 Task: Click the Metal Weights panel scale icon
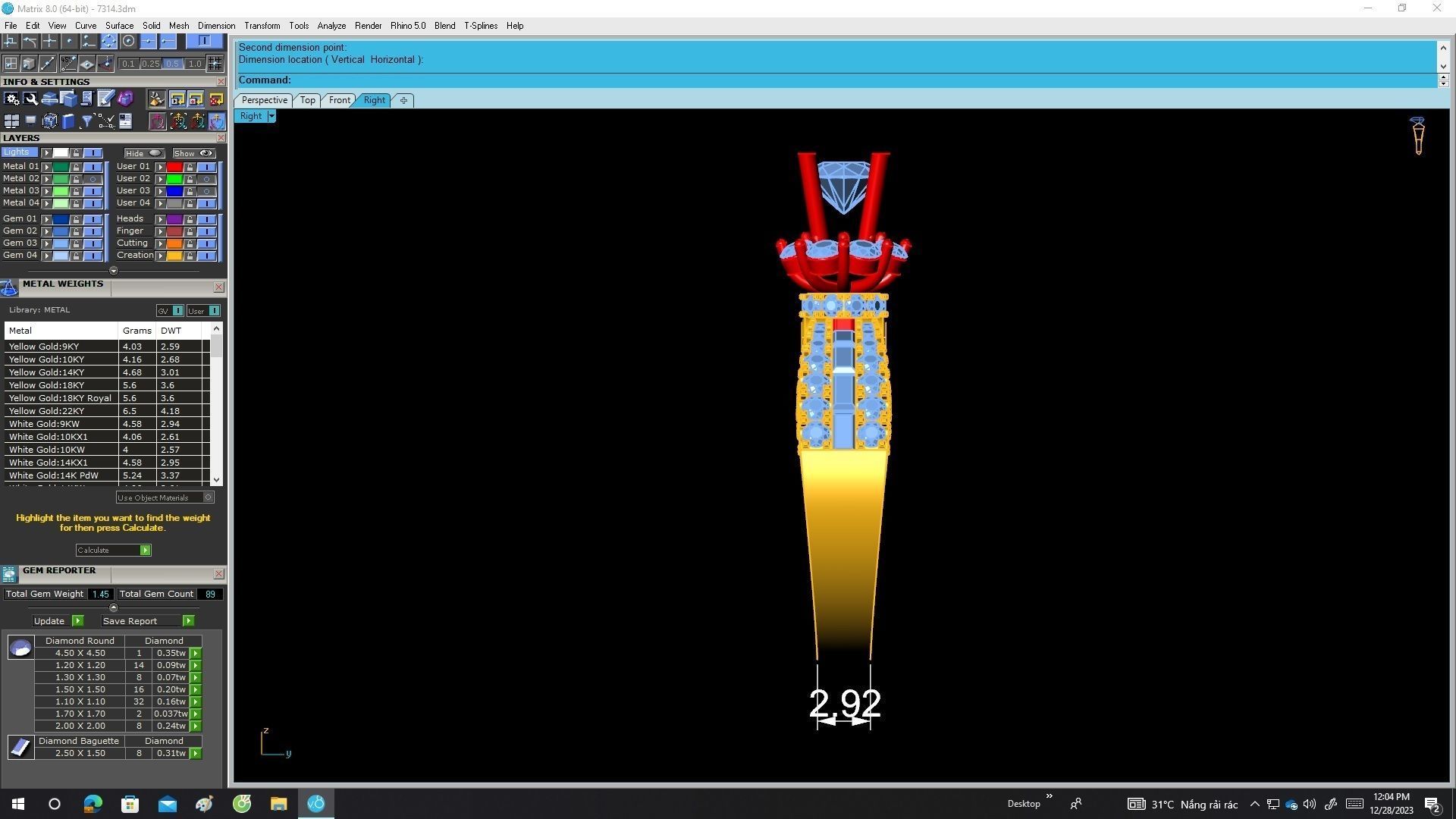point(9,287)
